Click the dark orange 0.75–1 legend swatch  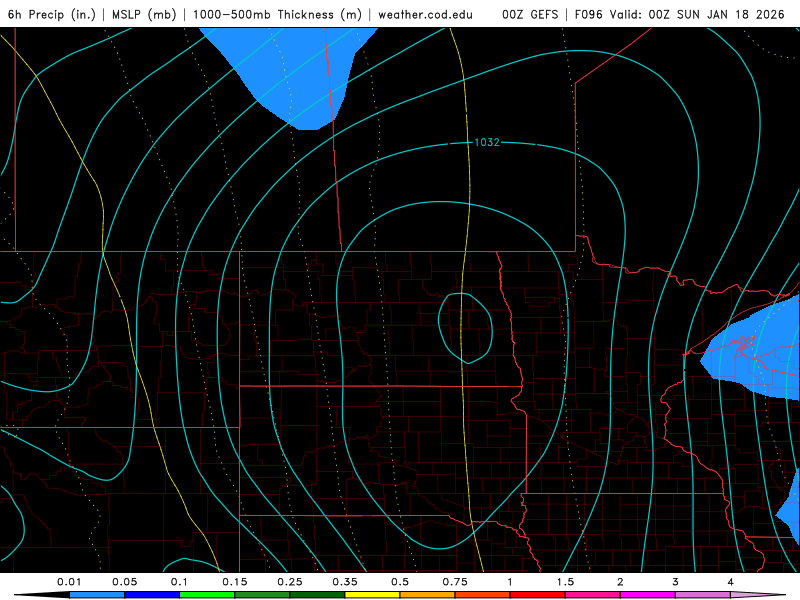[x=483, y=595]
